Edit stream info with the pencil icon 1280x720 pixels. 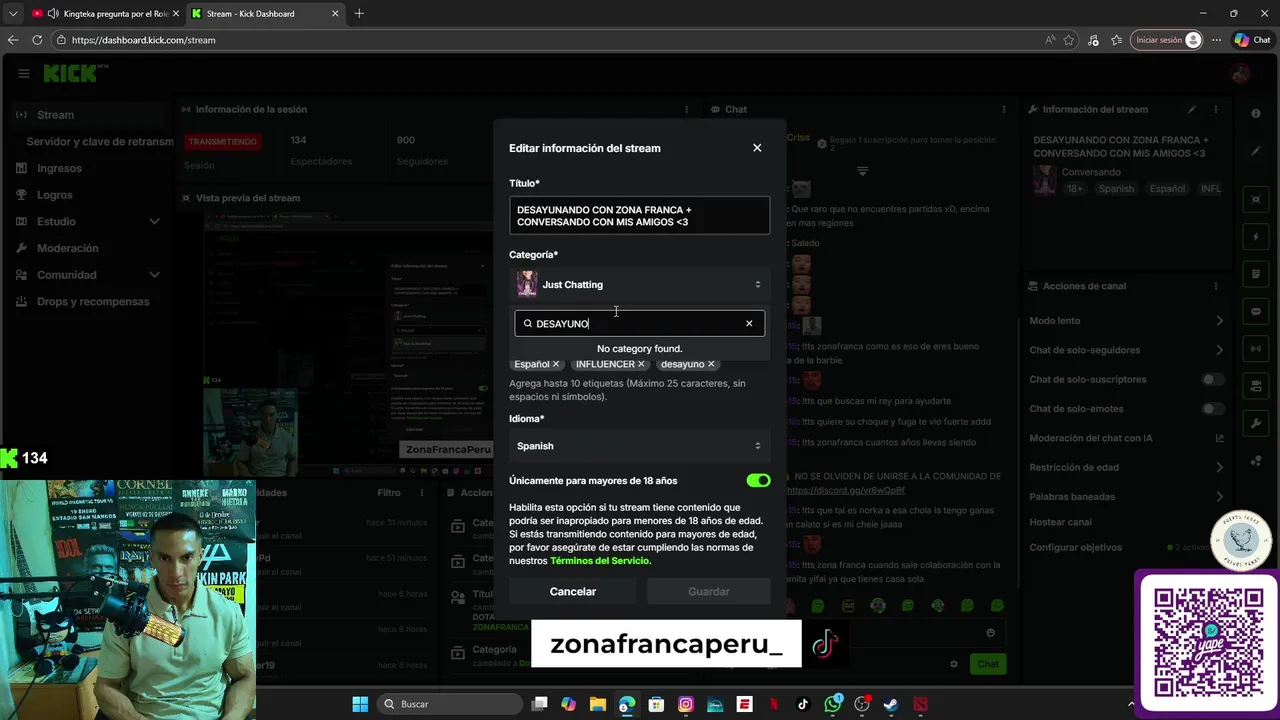(x=1191, y=110)
